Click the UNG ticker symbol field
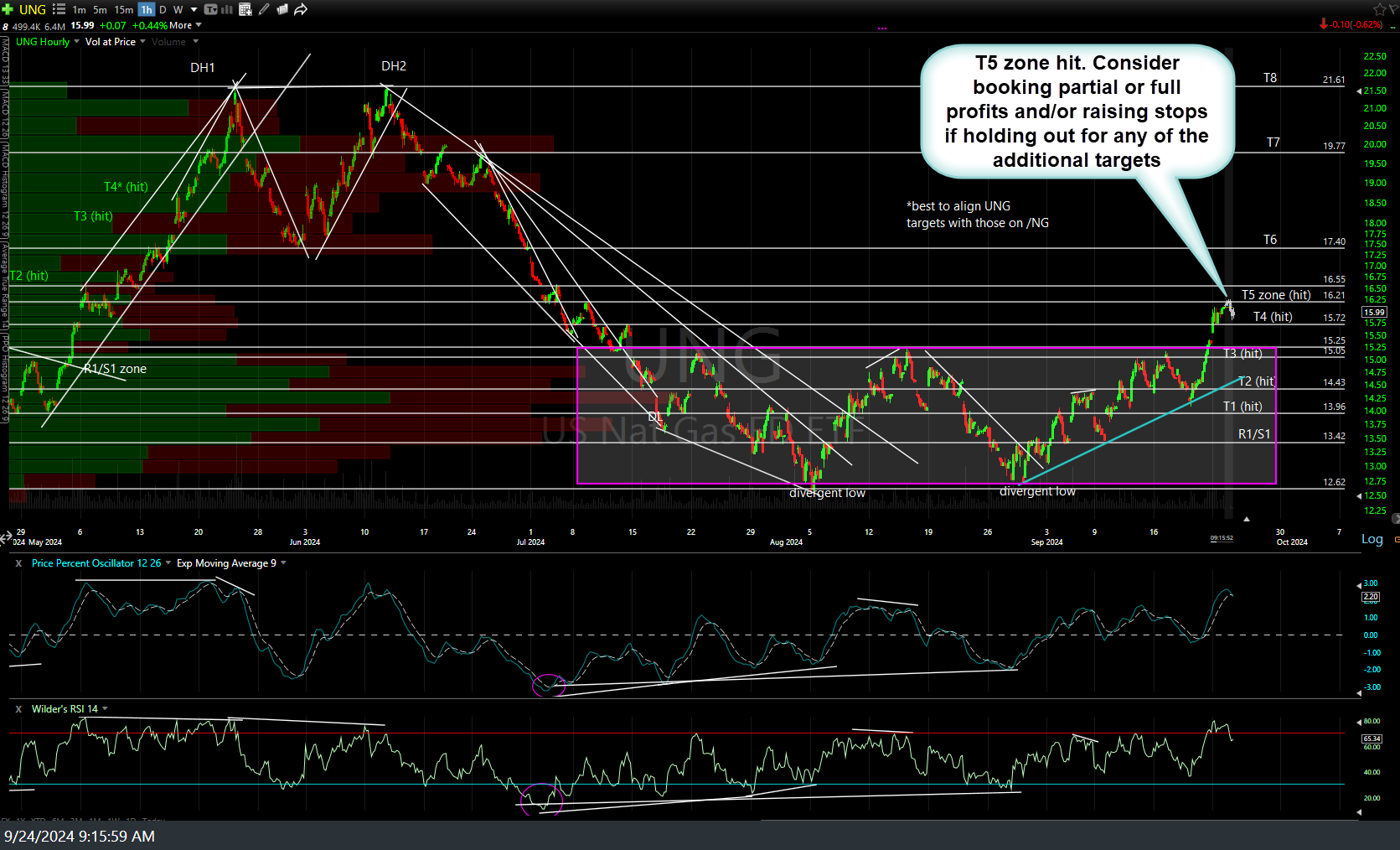1400x850 pixels. pos(33,9)
